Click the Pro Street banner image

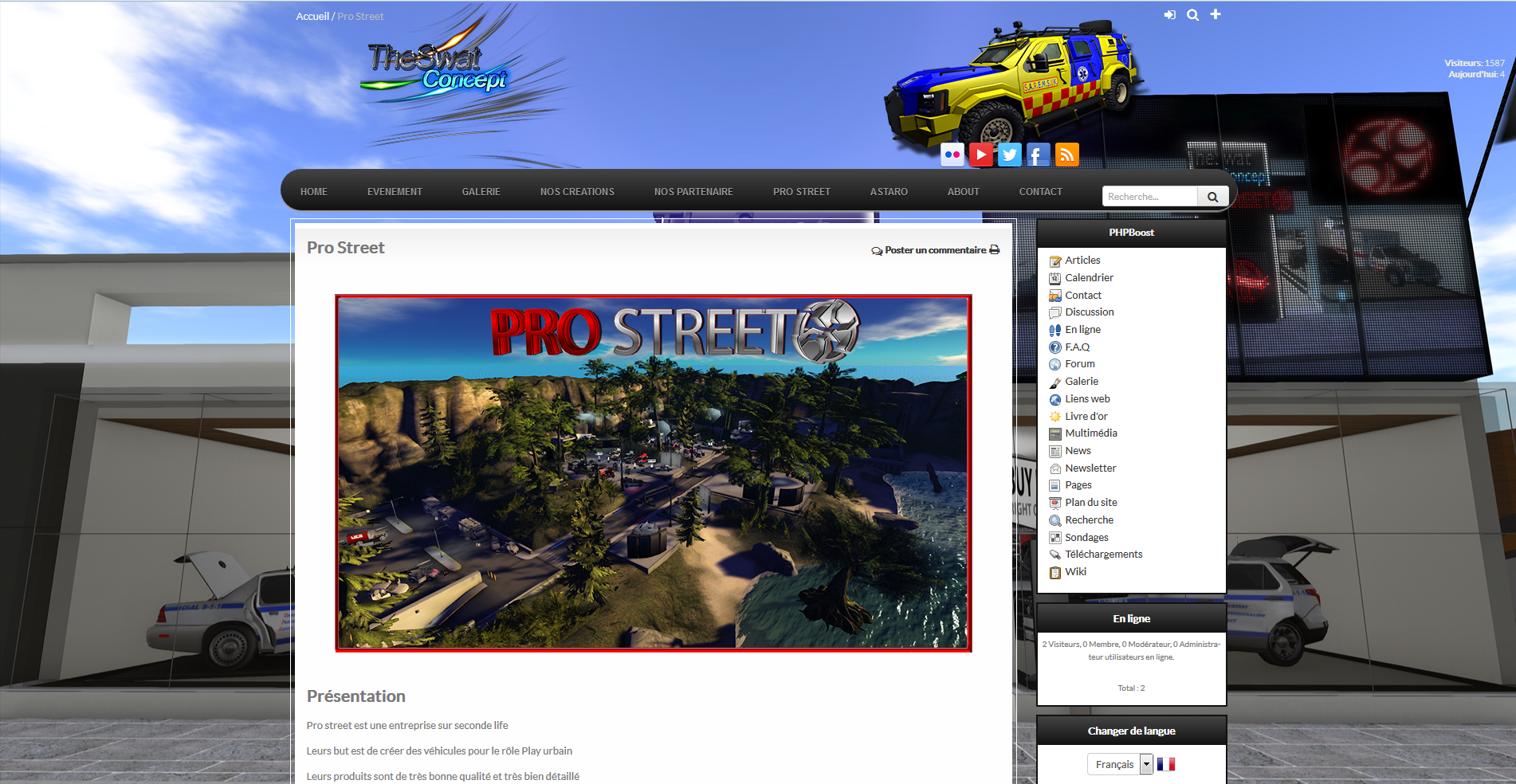click(653, 473)
